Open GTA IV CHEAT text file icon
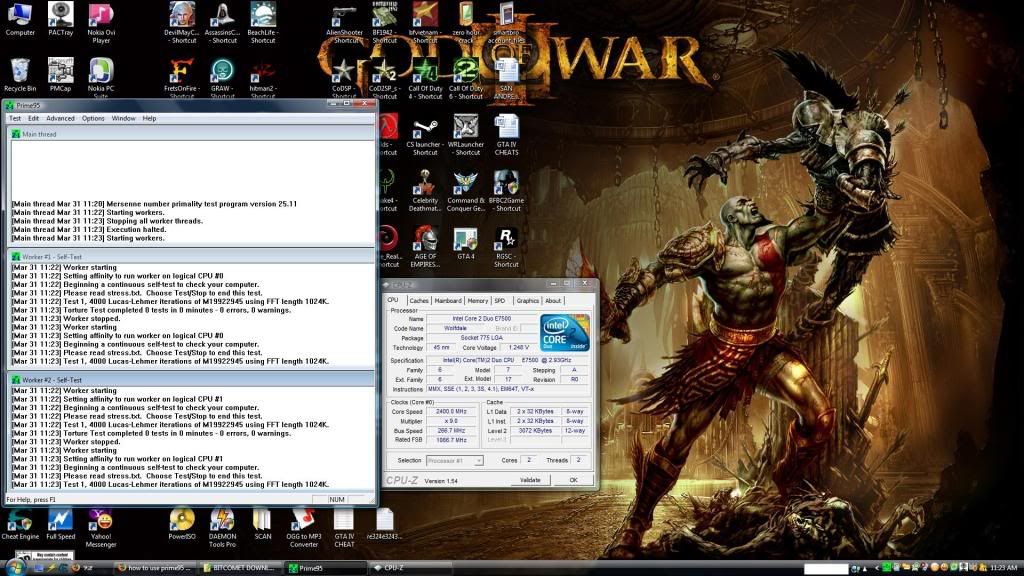This screenshot has width=1024, height=576. pos(344,528)
